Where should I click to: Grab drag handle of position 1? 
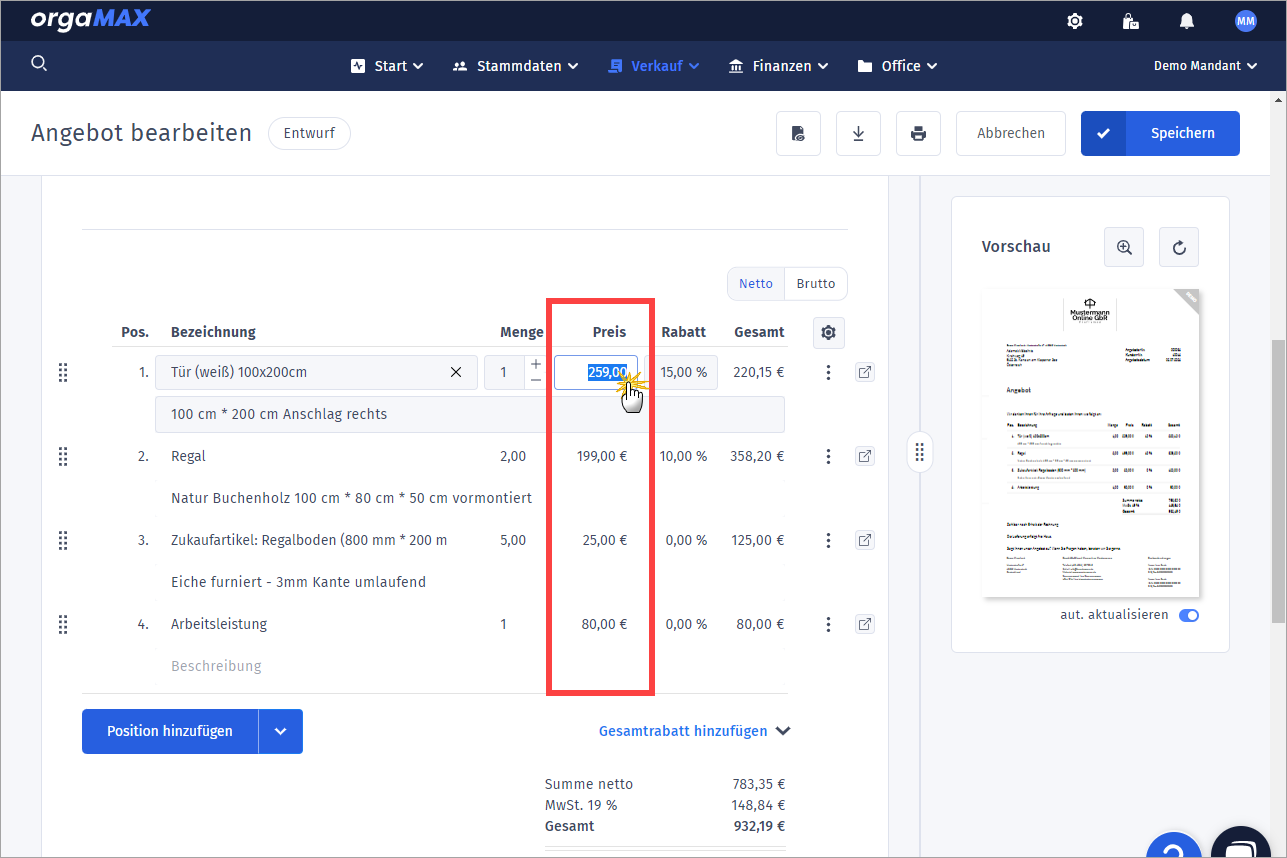click(x=63, y=372)
